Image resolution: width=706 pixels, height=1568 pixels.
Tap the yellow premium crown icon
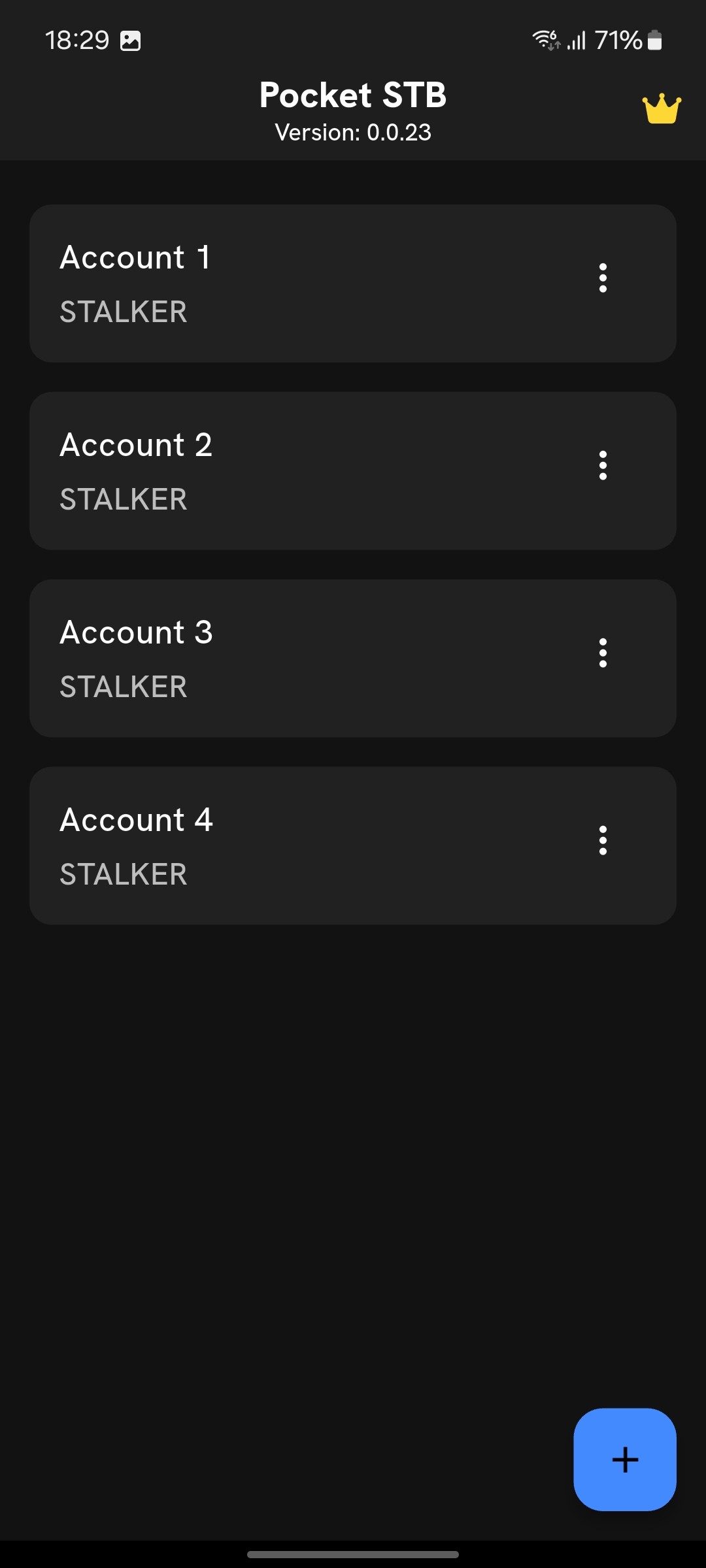point(662,108)
